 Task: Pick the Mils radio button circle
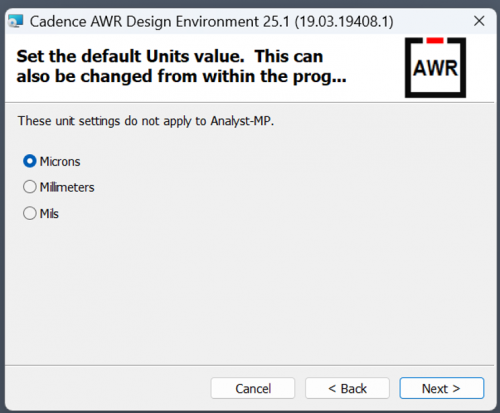click(x=30, y=213)
